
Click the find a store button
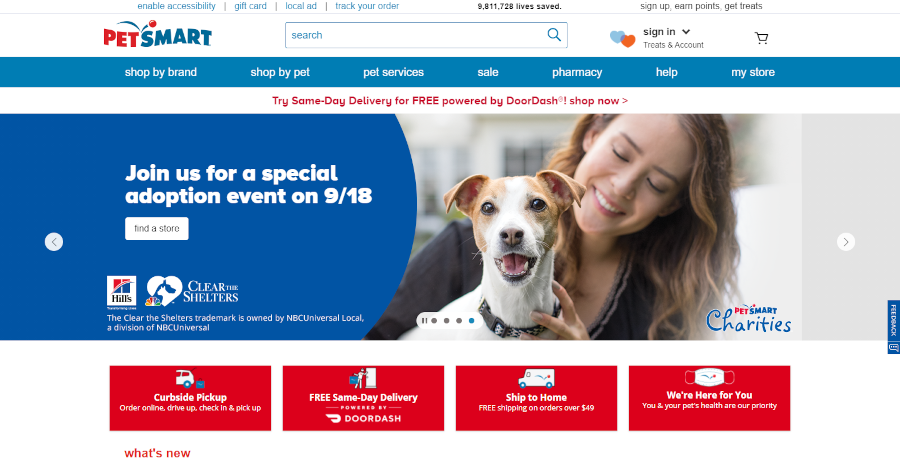point(157,228)
